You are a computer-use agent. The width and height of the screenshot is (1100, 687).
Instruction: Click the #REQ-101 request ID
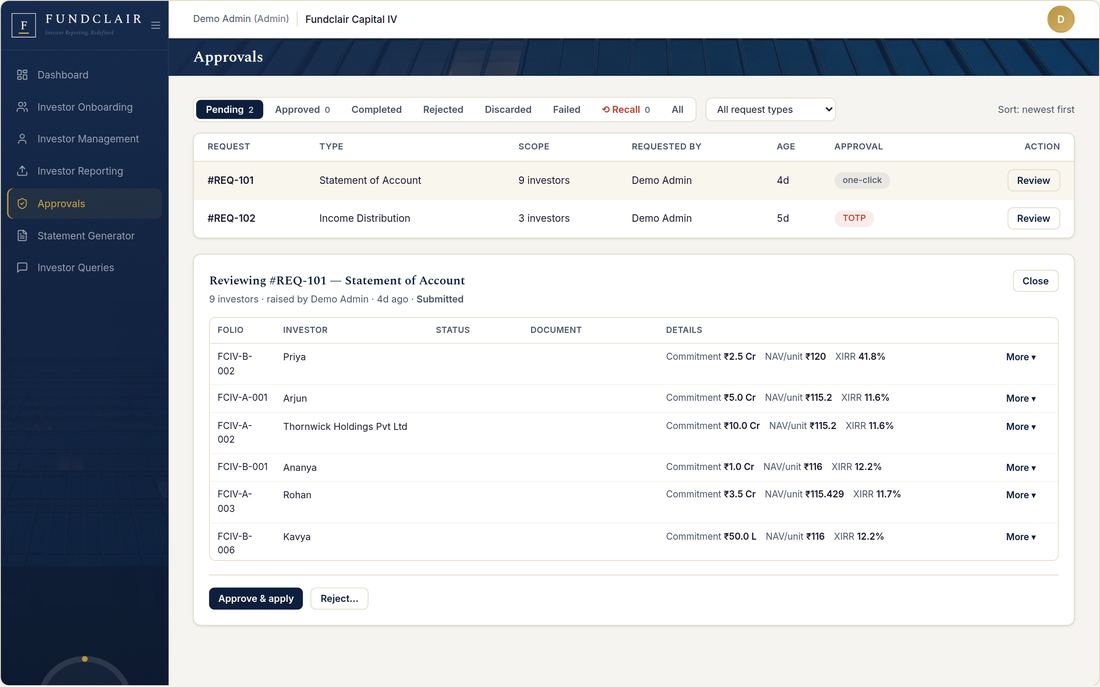click(x=230, y=180)
